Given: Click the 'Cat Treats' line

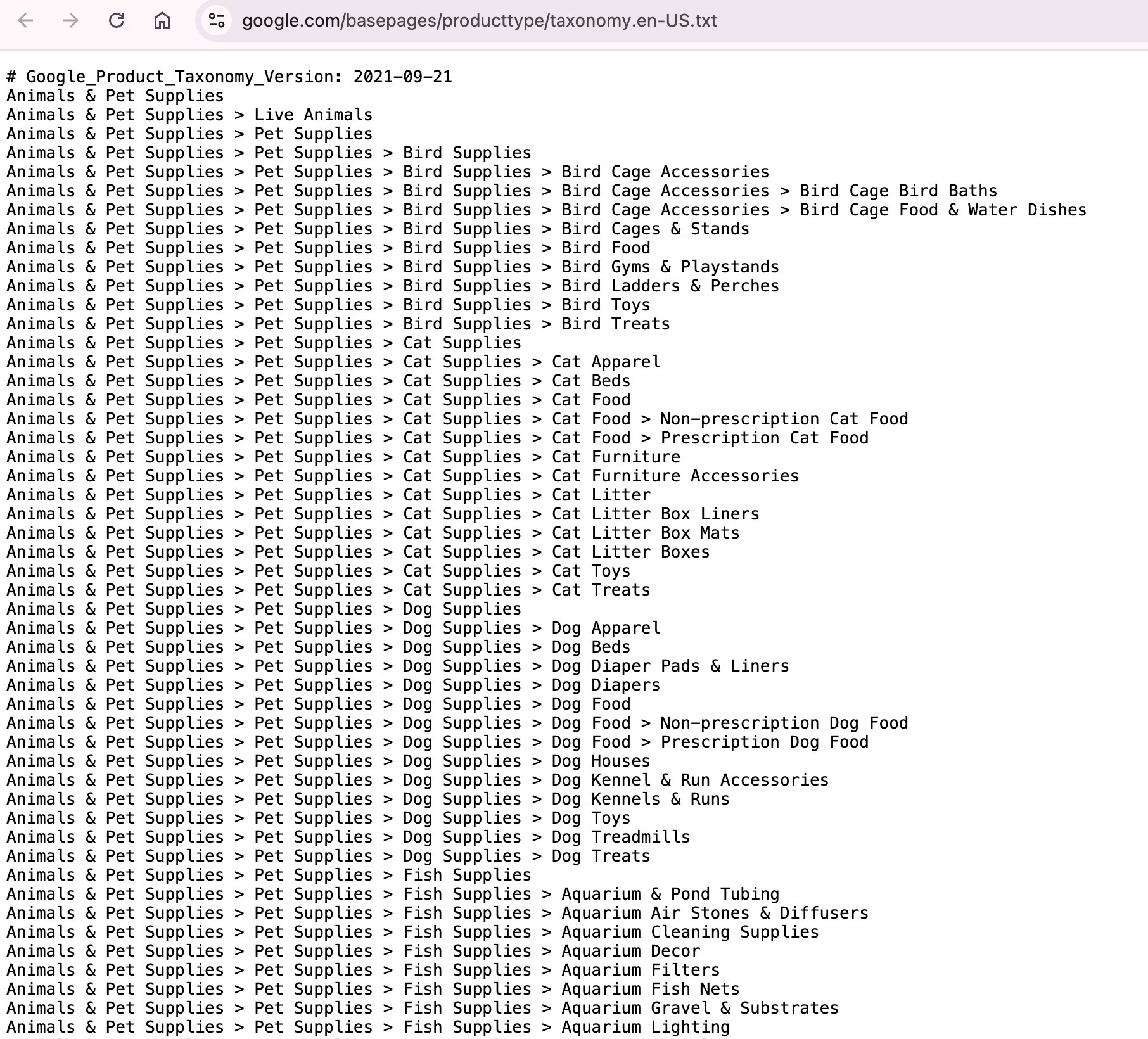Looking at the screenshot, I should pos(329,590).
